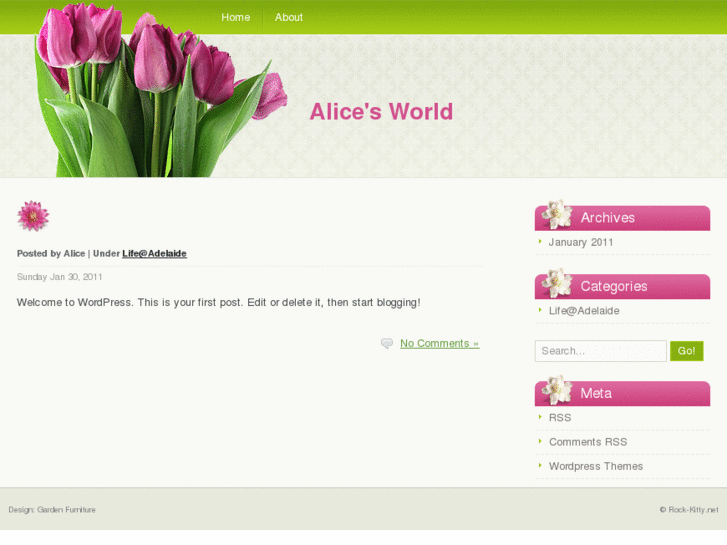Click the tulip bouquet header image
Screen dimensions: 727x545
coord(160,90)
